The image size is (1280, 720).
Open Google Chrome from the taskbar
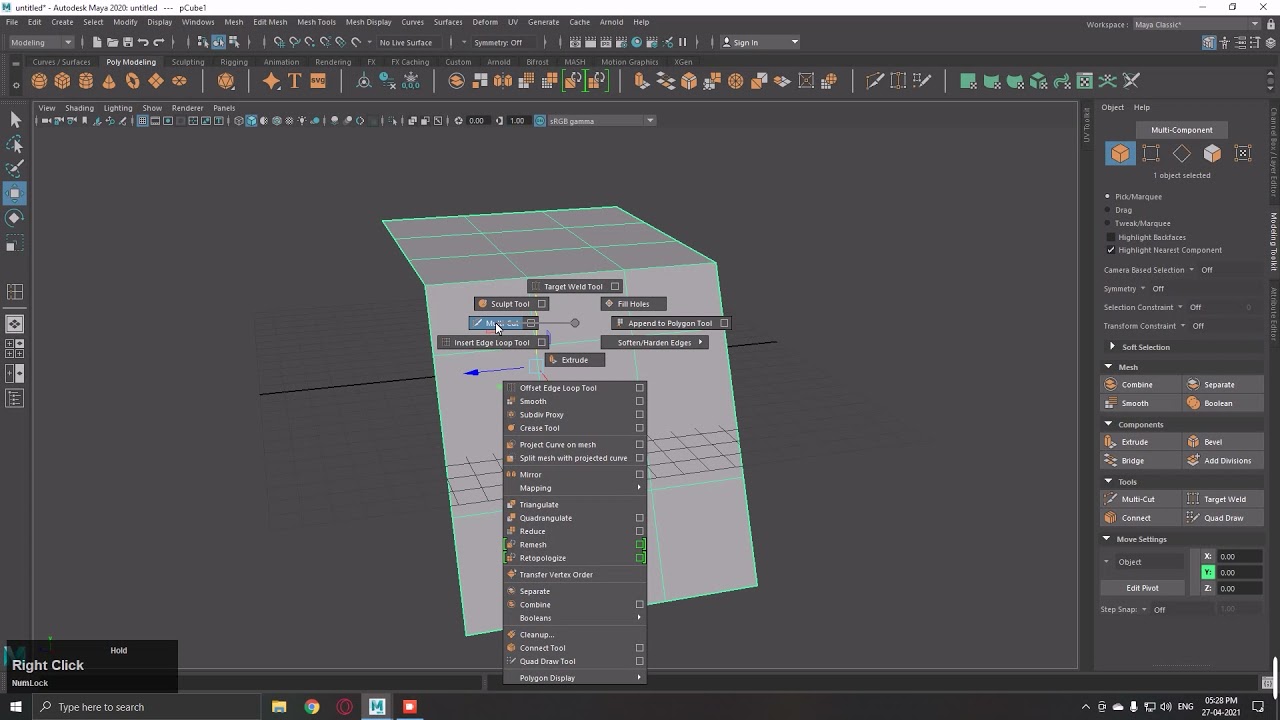click(312, 707)
